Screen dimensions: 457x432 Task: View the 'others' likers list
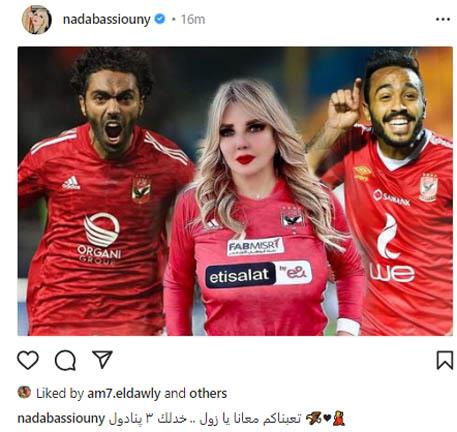[x=208, y=394]
